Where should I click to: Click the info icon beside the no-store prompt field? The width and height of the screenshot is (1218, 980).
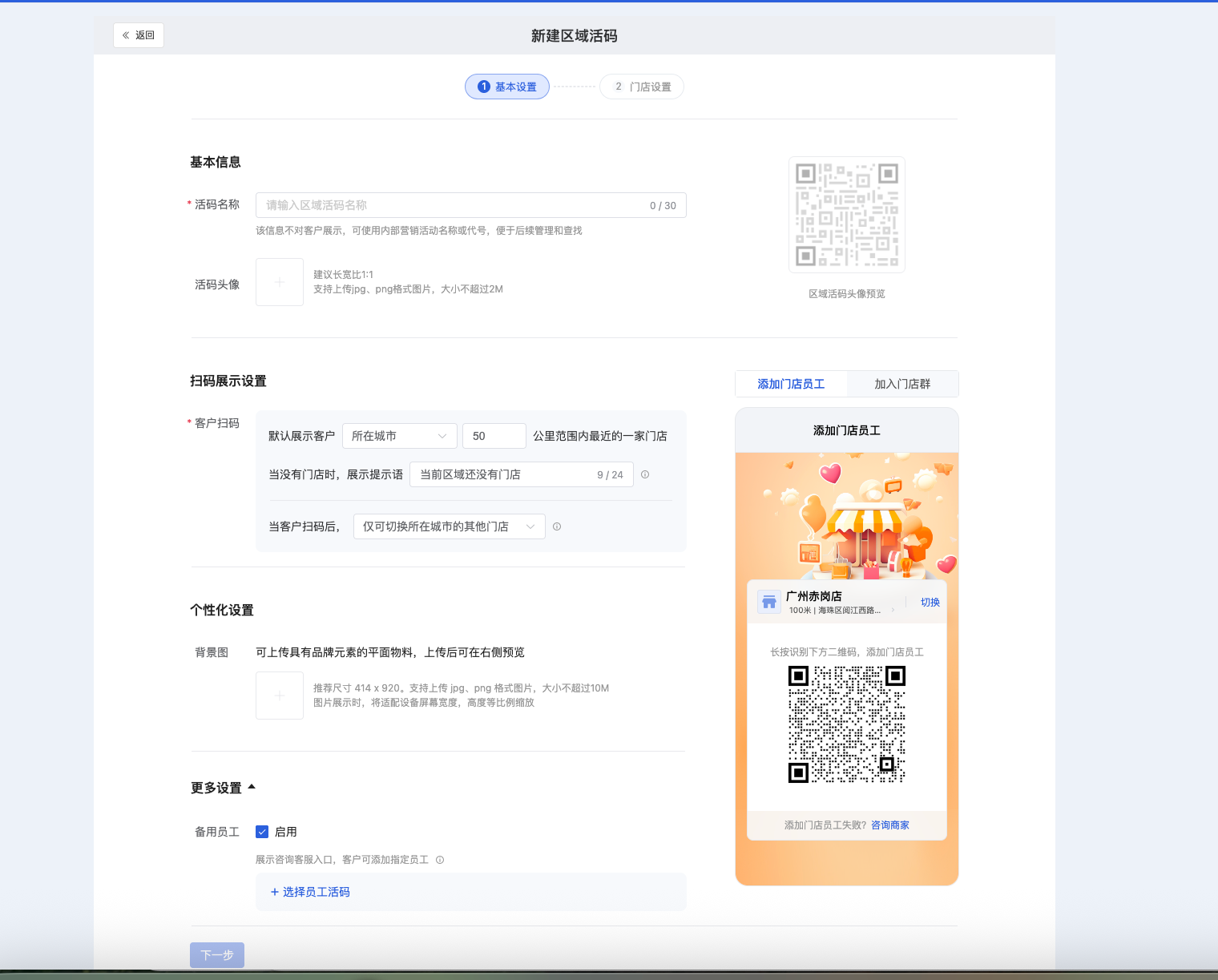pyautogui.click(x=645, y=474)
